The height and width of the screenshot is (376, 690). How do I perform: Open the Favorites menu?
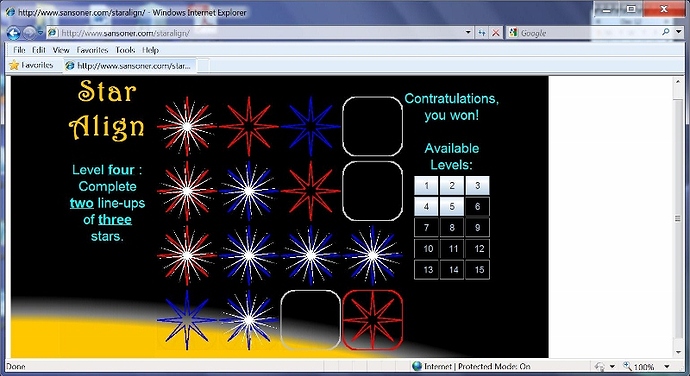[92, 50]
